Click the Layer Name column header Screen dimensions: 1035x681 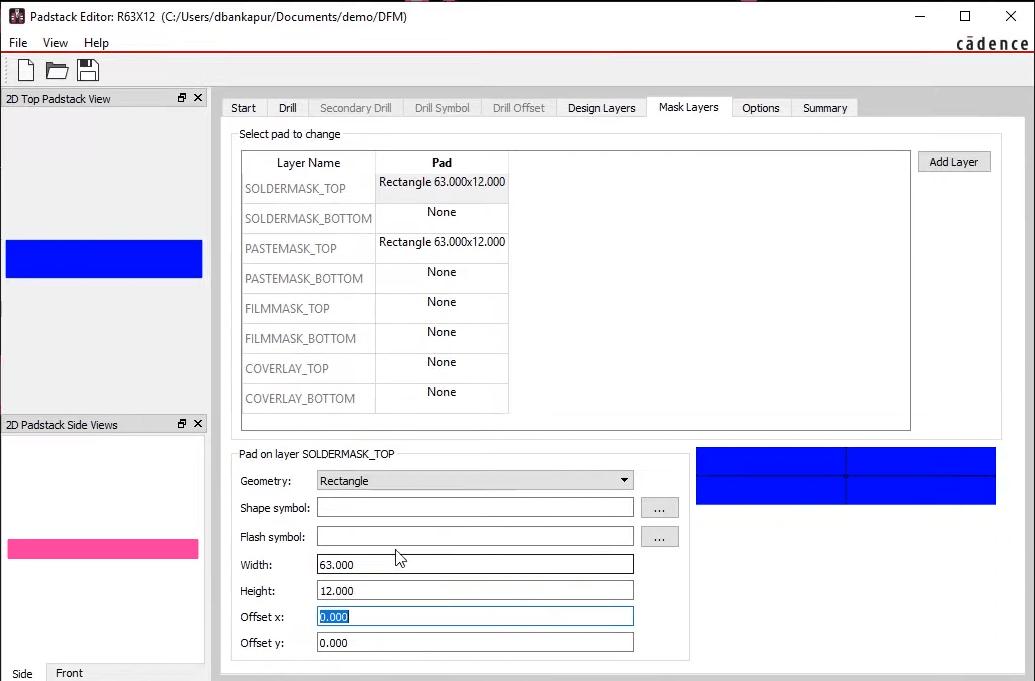pos(308,162)
